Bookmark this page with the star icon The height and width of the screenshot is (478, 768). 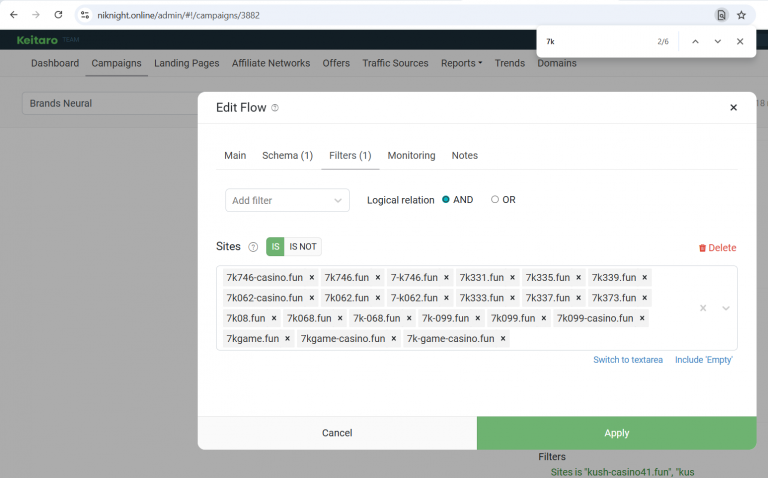tap(742, 15)
